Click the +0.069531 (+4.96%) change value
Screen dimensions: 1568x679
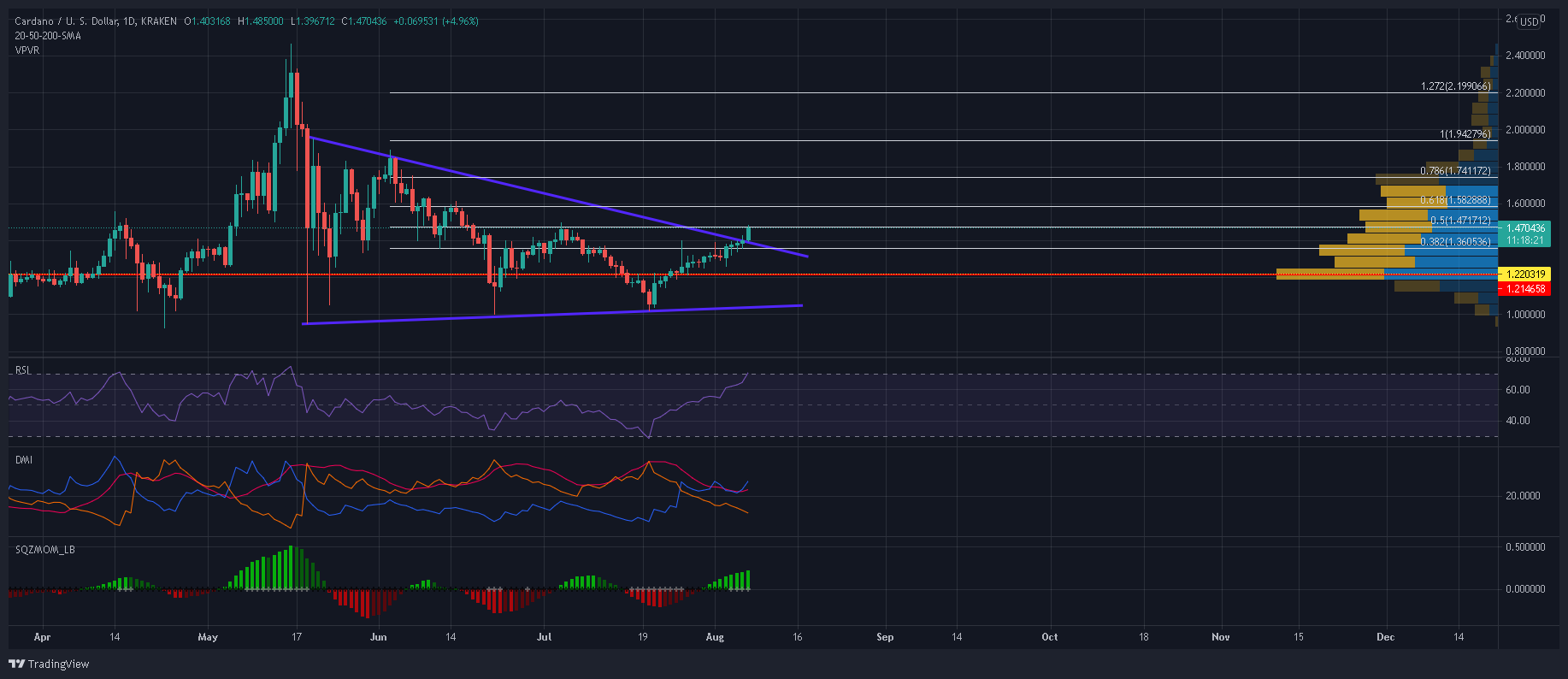(436, 21)
